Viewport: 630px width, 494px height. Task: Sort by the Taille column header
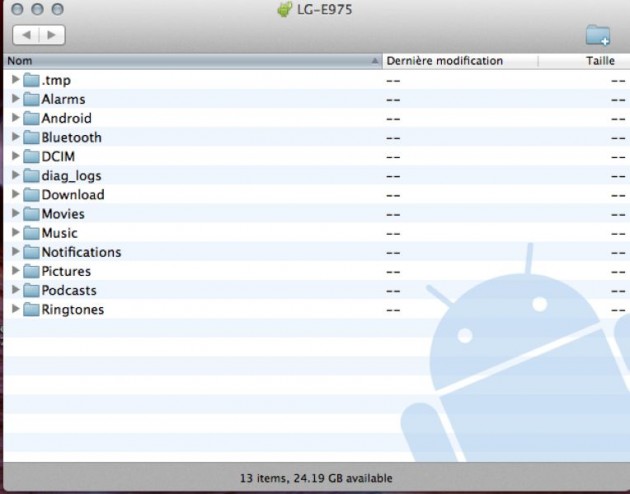click(584, 61)
